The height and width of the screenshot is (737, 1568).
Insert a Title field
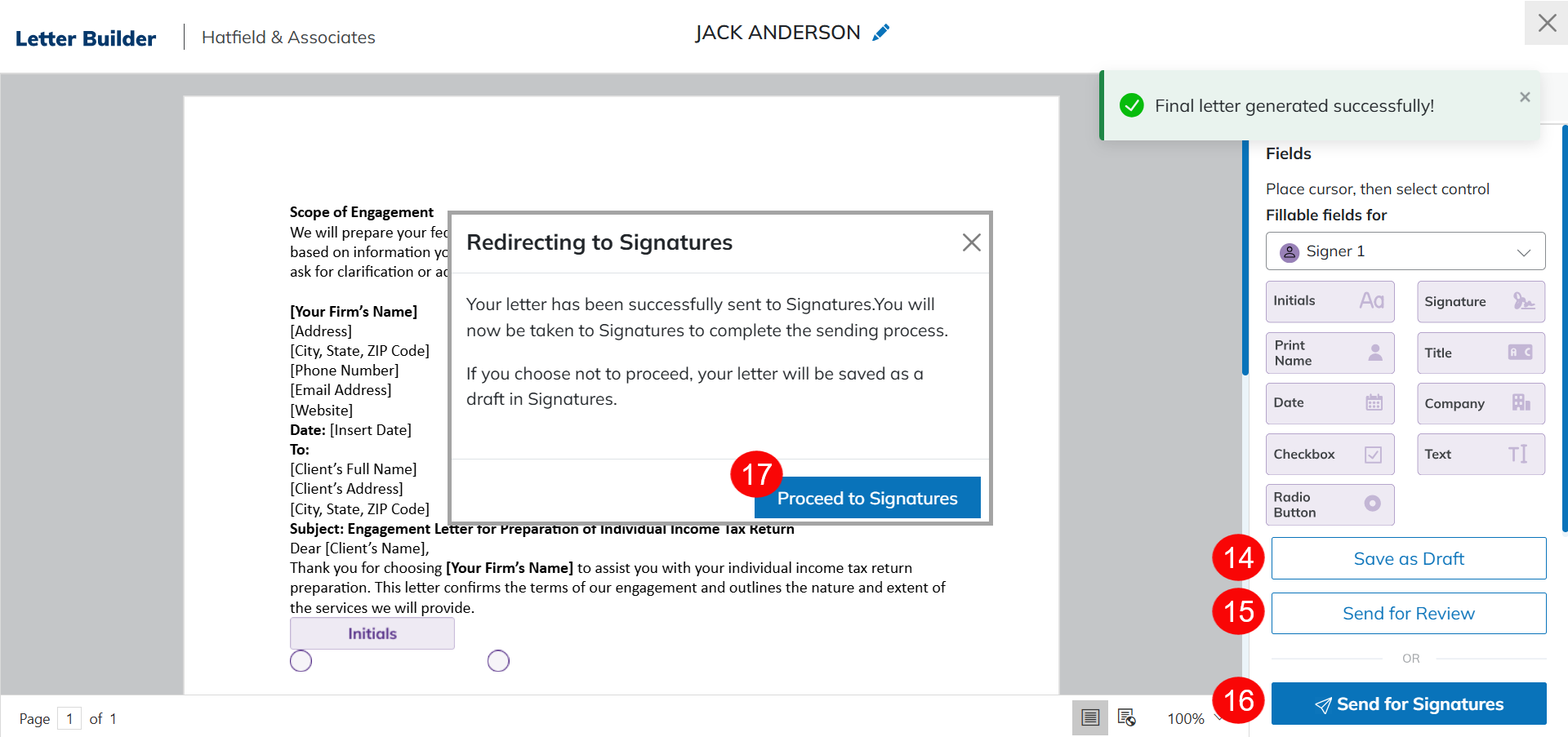coord(1480,353)
